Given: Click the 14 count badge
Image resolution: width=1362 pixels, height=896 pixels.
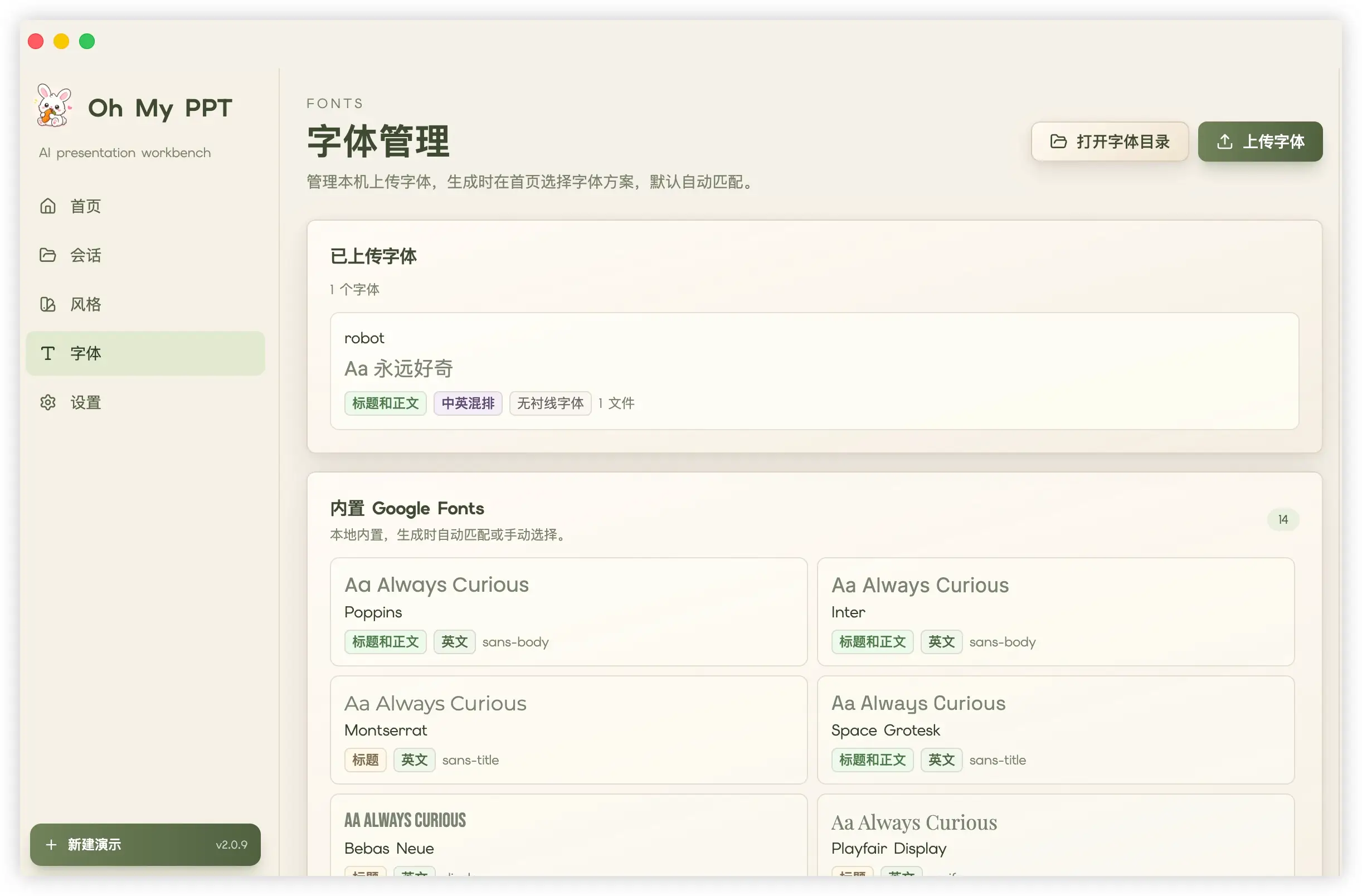Looking at the screenshot, I should pyautogui.click(x=1283, y=520).
